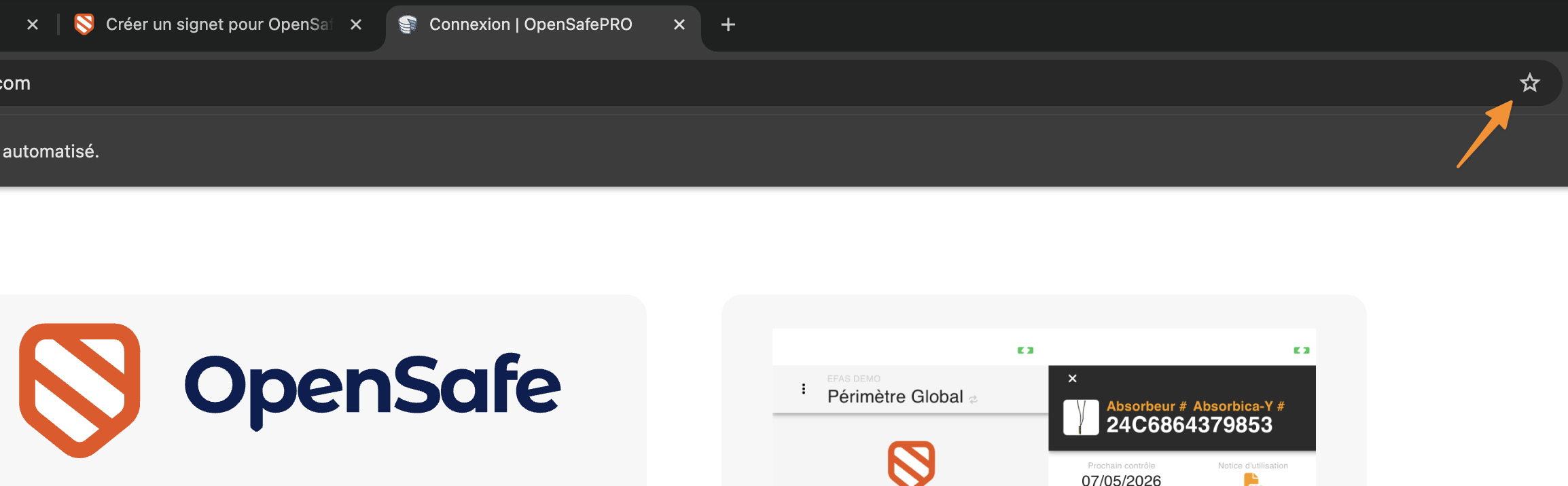Open the Notice d'utilisation document icon

[x=1251, y=480]
